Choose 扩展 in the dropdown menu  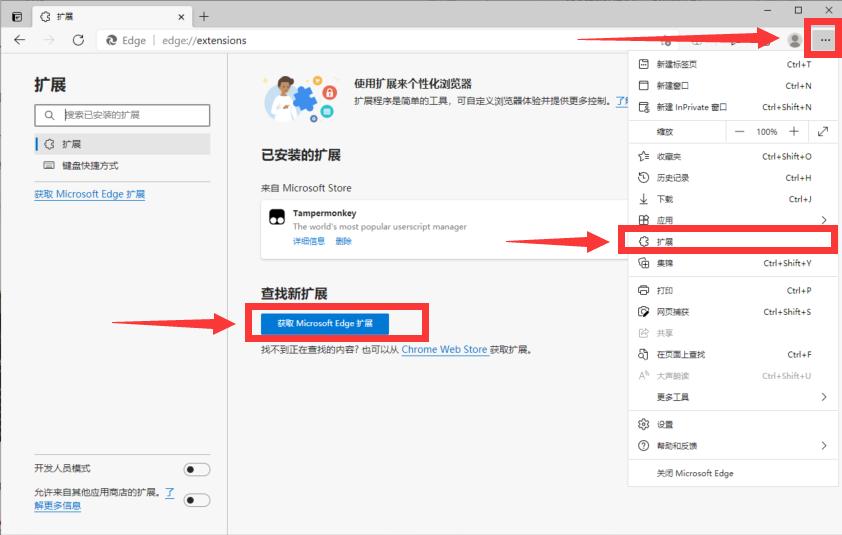(x=733, y=241)
